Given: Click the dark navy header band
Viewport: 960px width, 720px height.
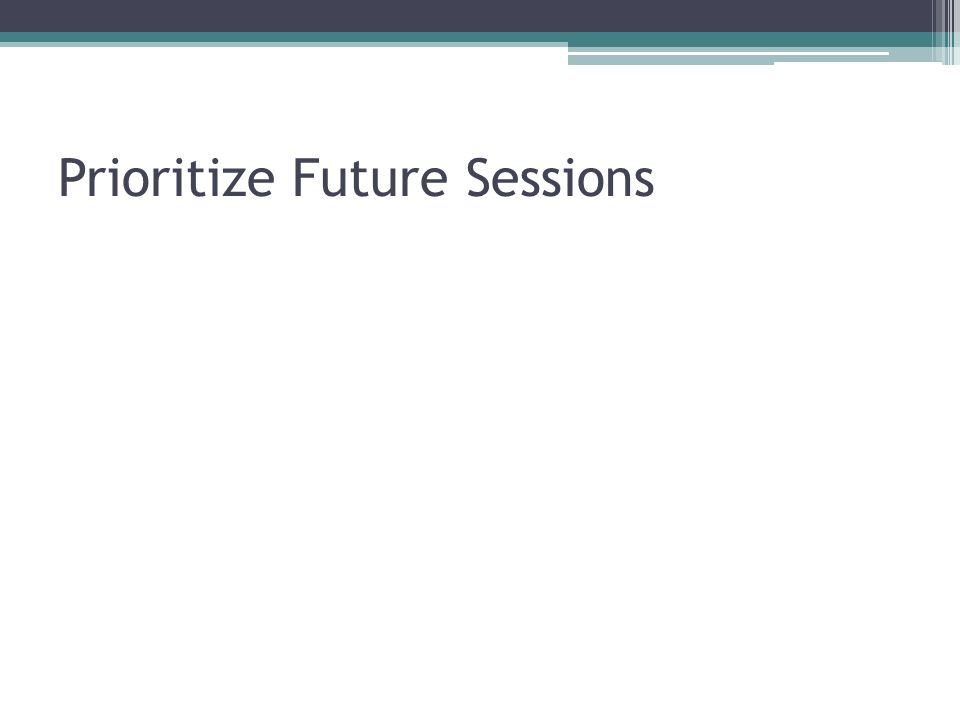Looking at the screenshot, I should [465, 16].
